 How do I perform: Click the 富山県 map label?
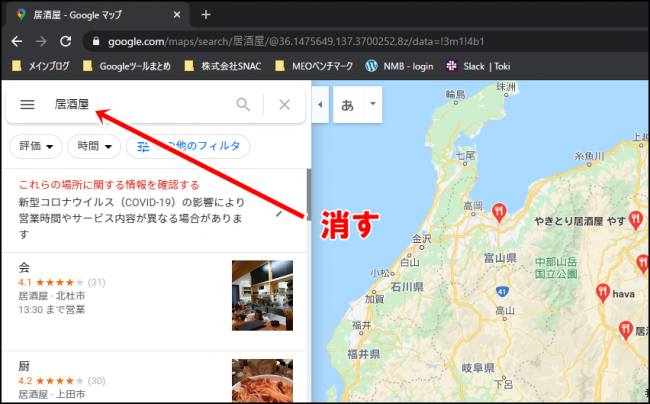tap(500, 259)
